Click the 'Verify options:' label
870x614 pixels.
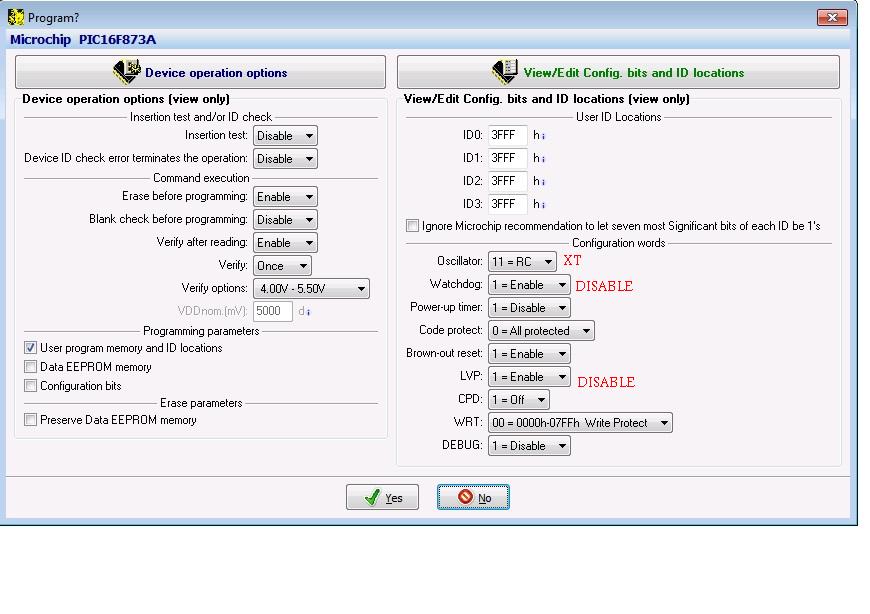(215, 288)
